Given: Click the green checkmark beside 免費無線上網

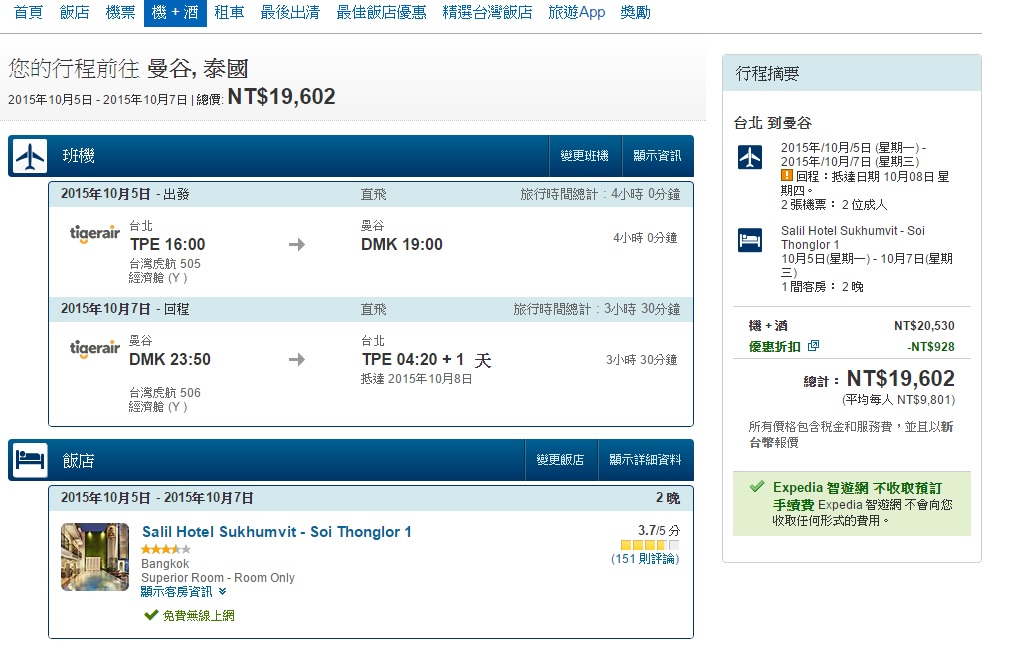Looking at the screenshot, I should [151, 615].
